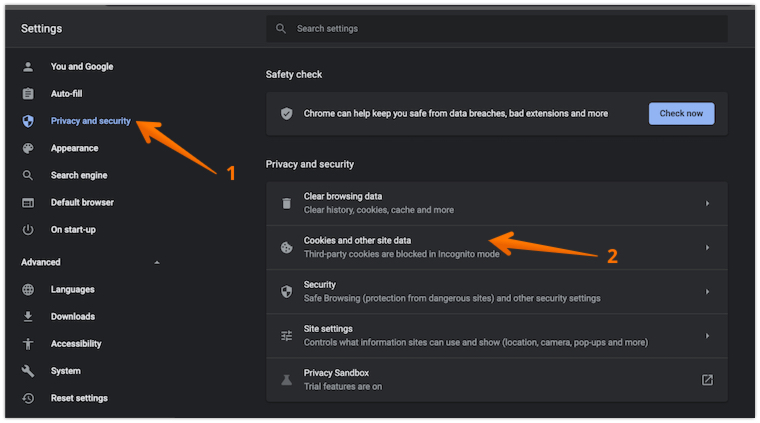Click into the Search settings field

click(x=500, y=29)
